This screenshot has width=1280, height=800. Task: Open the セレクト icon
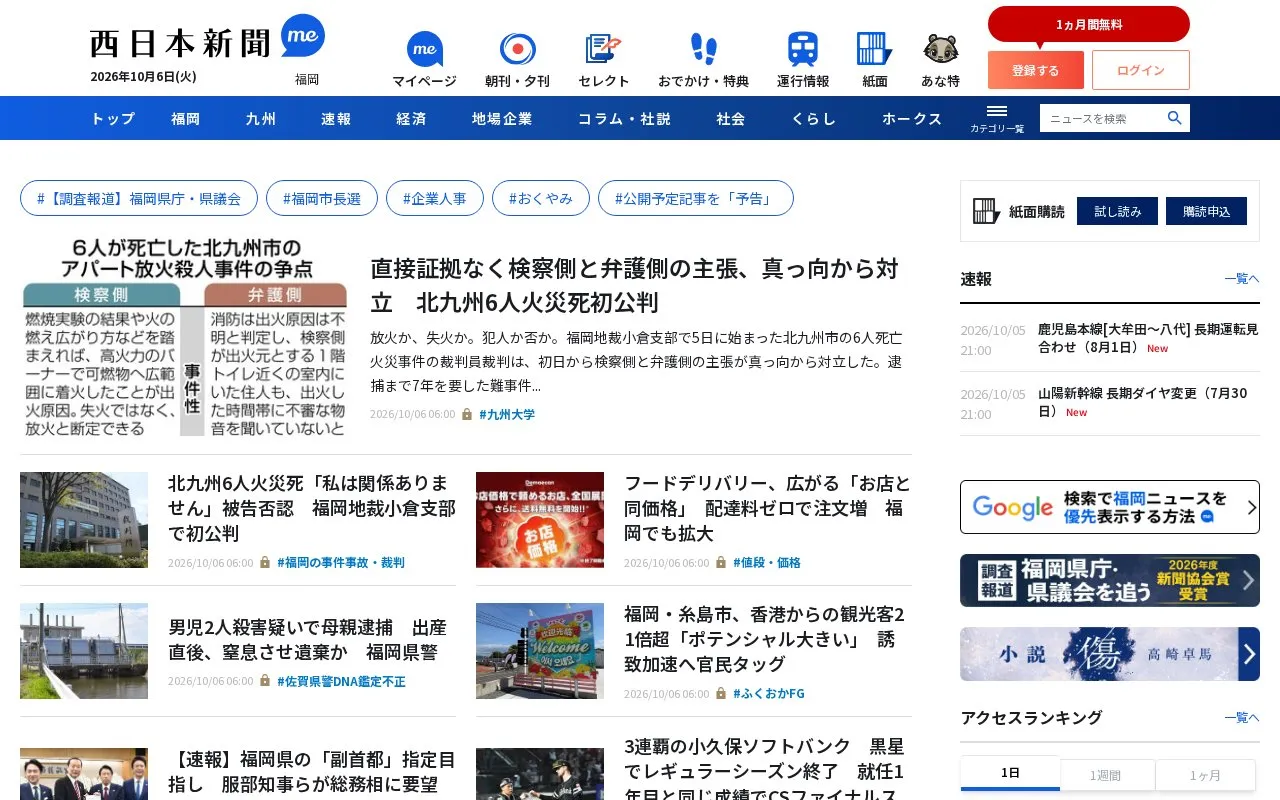pyautogui.click(x=603, y=49)
